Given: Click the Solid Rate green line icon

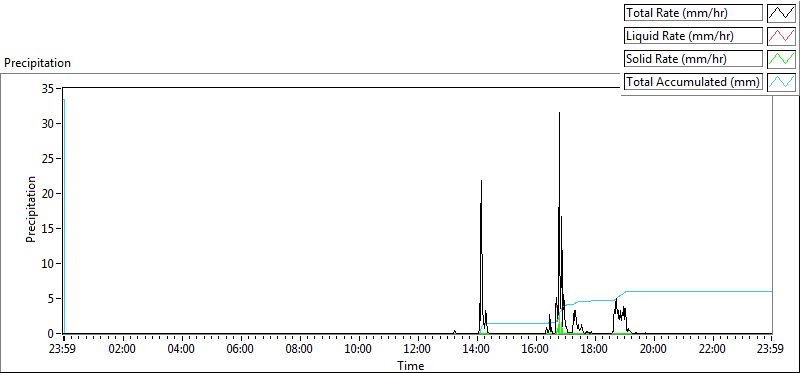Looking at the screenshot, I should [x=782, y=59].
